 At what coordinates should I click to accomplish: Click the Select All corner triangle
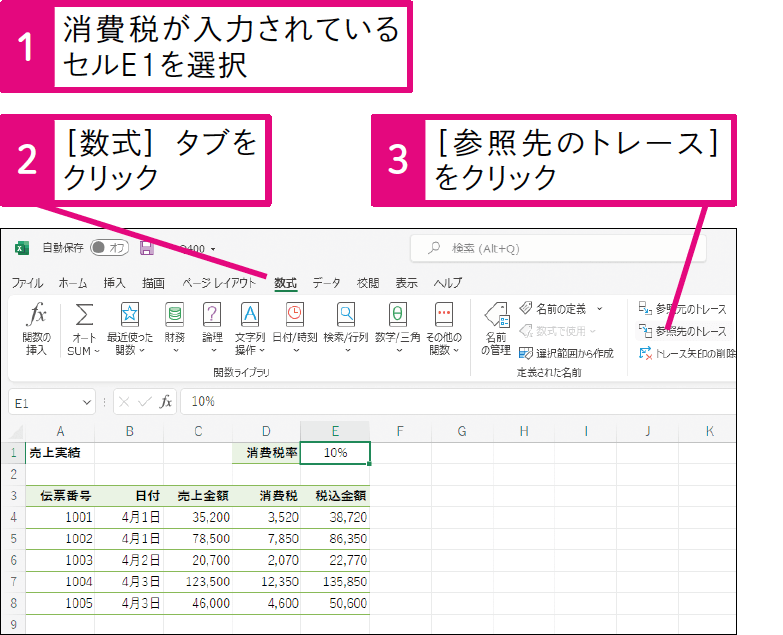click(16, 432)
